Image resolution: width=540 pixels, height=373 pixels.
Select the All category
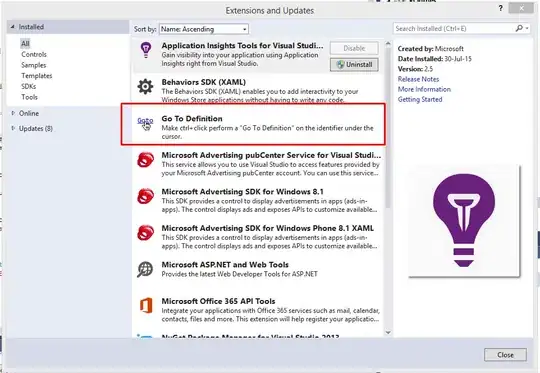[x=25, y=43]
